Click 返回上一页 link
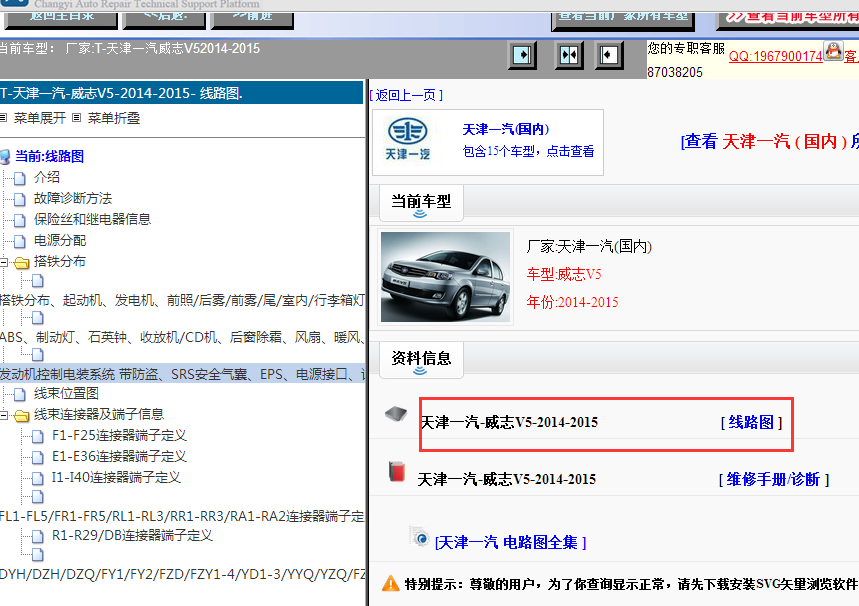The width and height of the screenshot is (859, 606). click(x=406, y=95)
